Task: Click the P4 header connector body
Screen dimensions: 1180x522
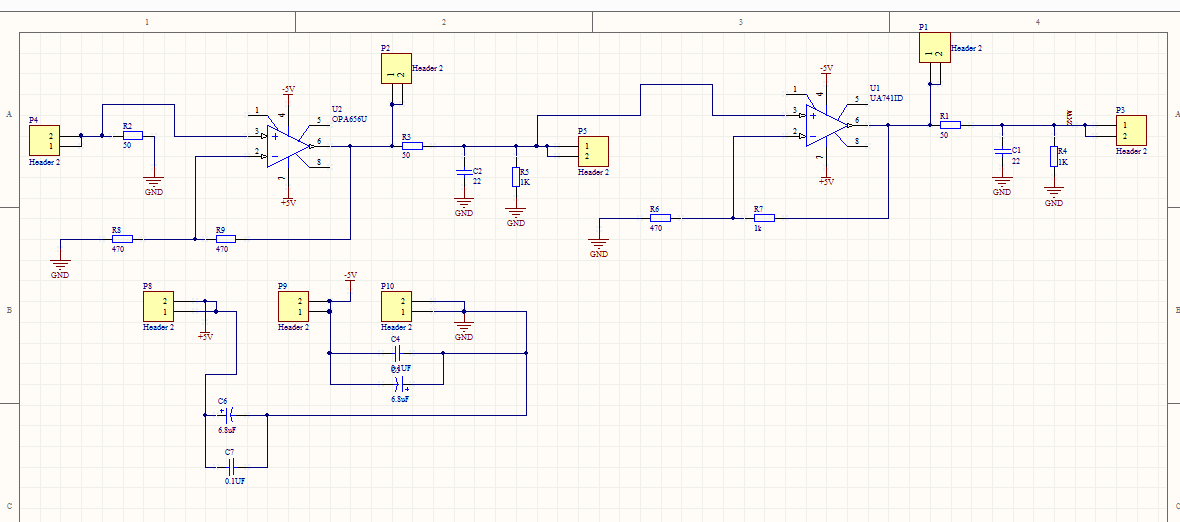Action: point(44,141)
